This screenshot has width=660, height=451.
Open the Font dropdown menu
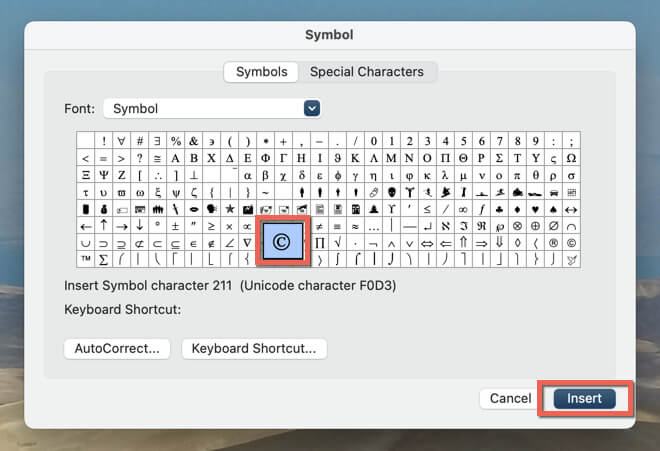(312, 108)
